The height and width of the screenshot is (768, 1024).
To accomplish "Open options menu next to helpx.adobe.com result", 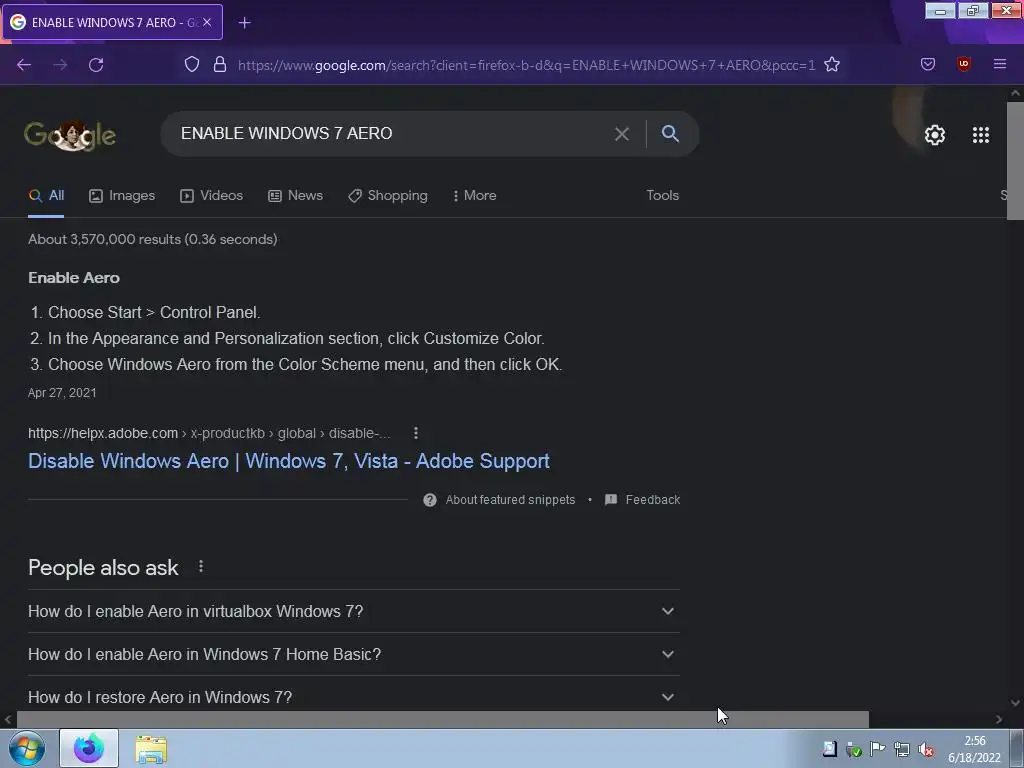I will click(416, 433).
